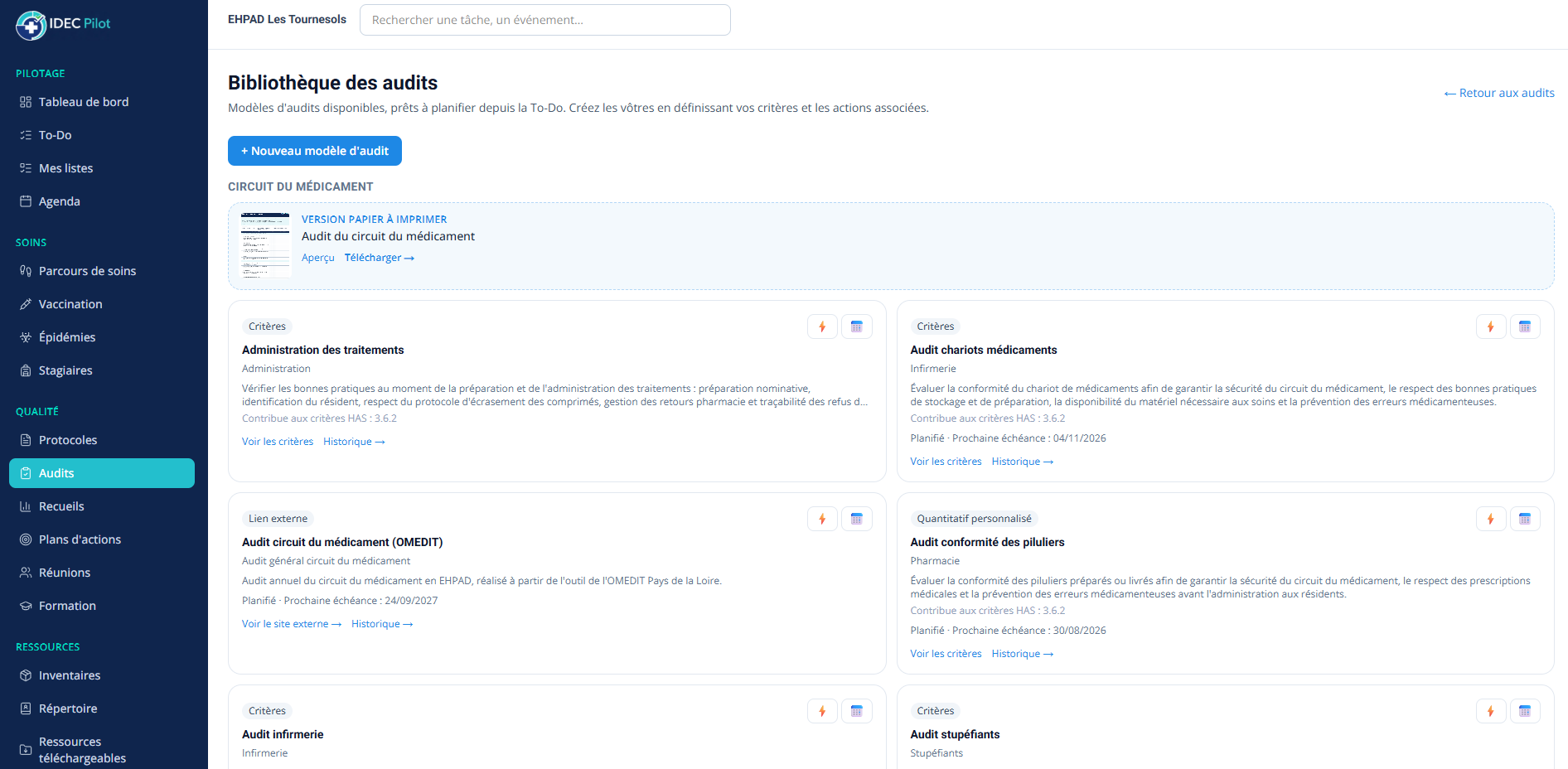Click calendar icon on Audit chariots médicaments card
The width and height of the screenshot is (1568, 769).
(1525, 326)
